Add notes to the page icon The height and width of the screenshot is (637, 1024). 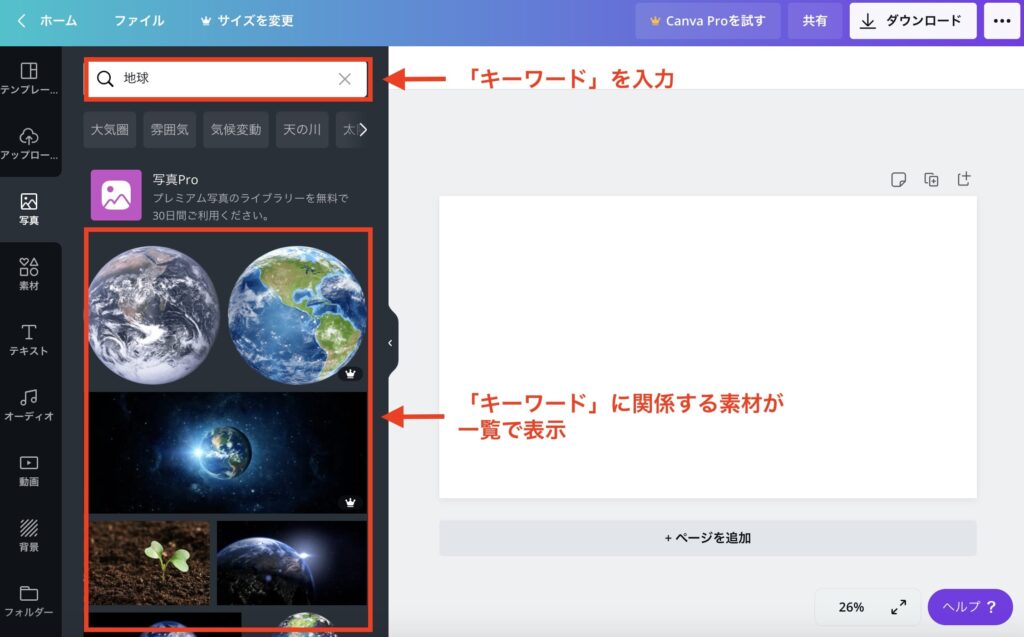[x=899, y=180]
